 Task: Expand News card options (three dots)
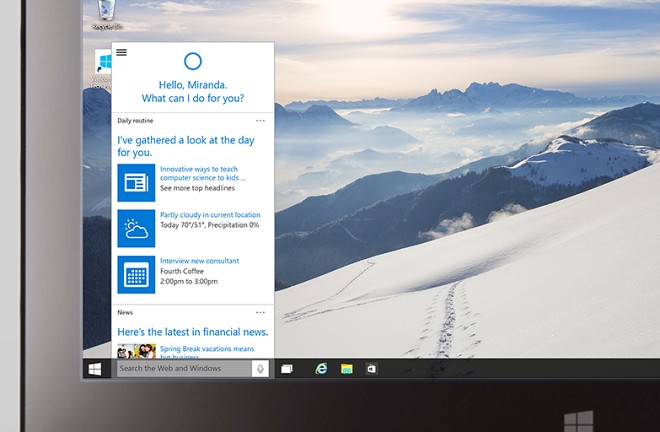(x=261, y=312)
